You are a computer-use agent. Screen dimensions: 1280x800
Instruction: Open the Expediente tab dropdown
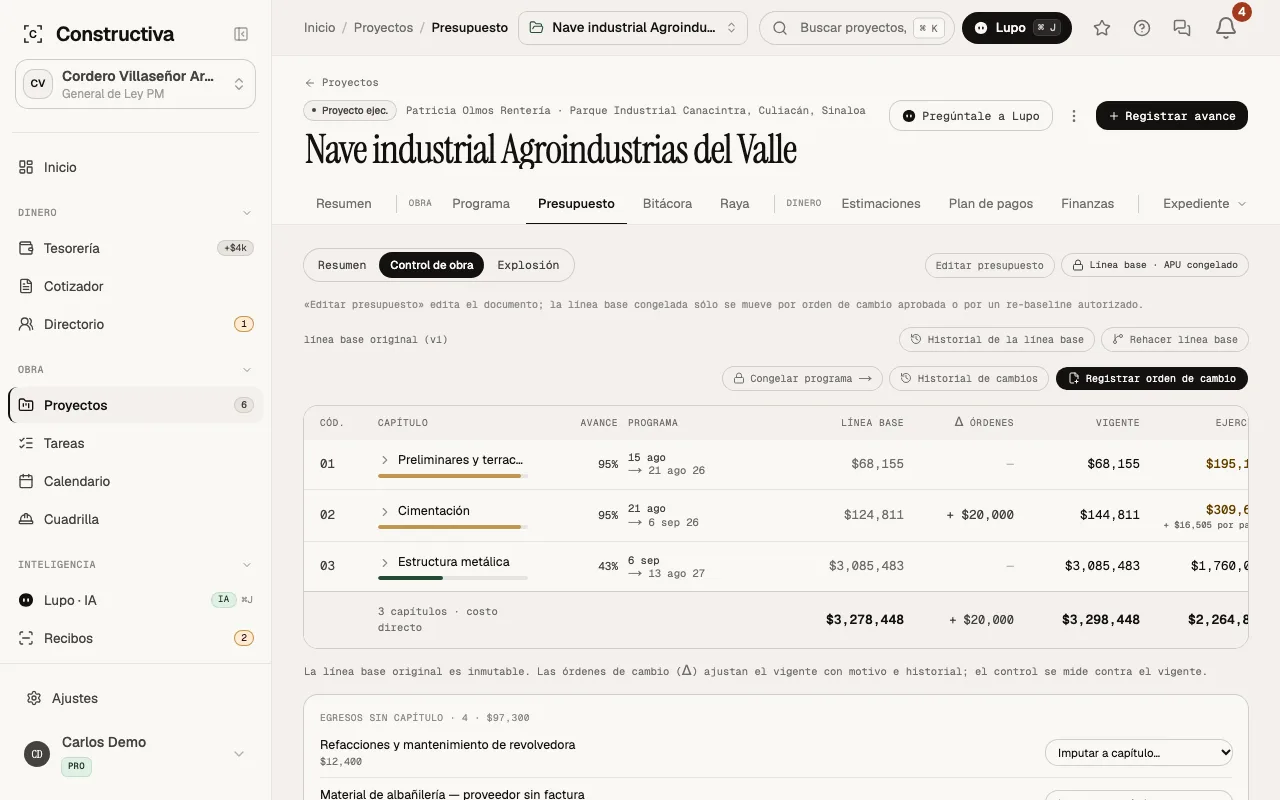pos(1205,203)
